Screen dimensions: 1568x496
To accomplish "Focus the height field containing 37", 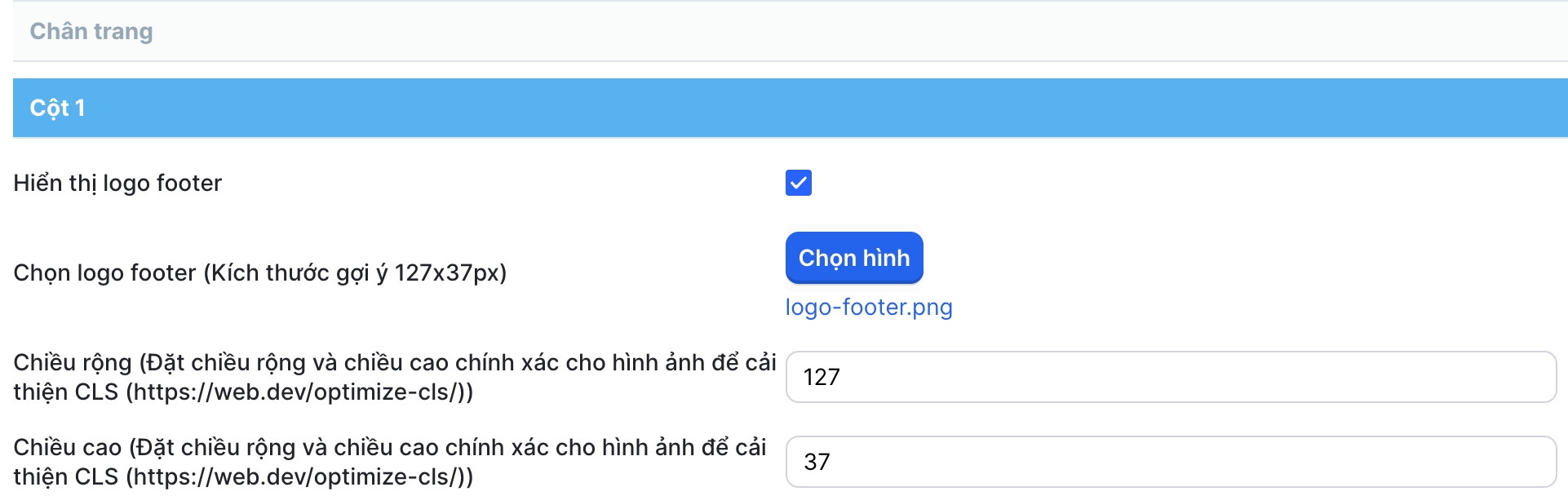I will click(x=1170, y=462).
